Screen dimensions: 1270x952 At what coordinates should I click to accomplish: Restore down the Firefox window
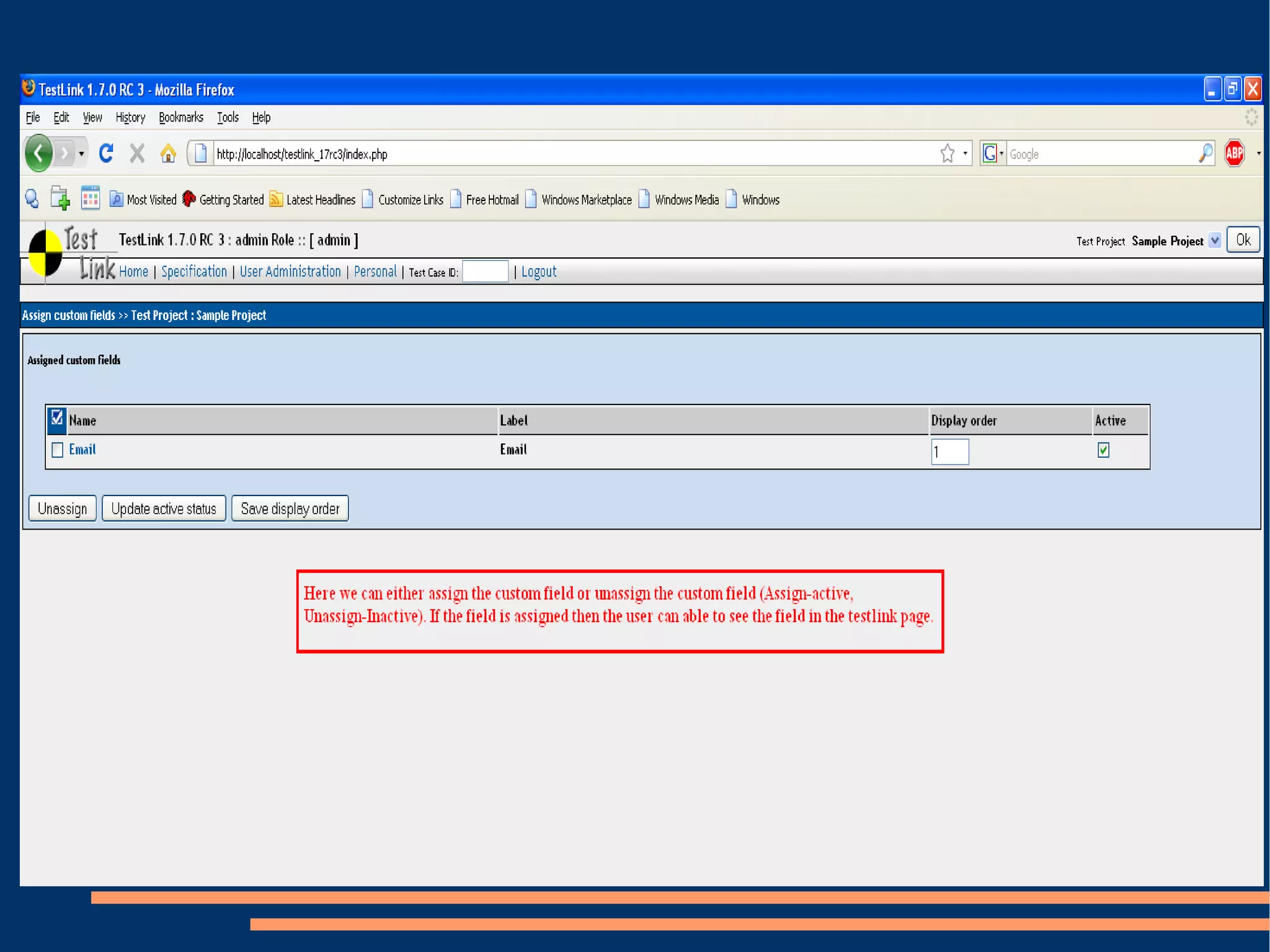click(x=1233, y=89)
